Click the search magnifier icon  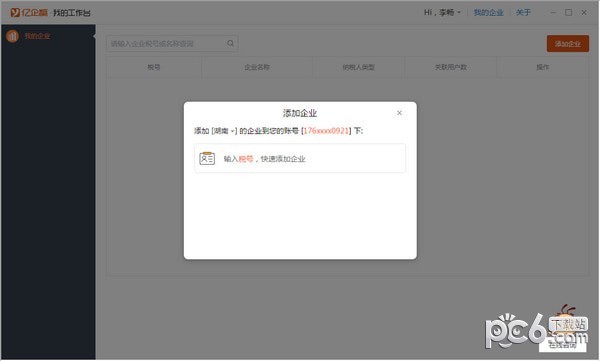pyautogui.click(x=230, y=43)
